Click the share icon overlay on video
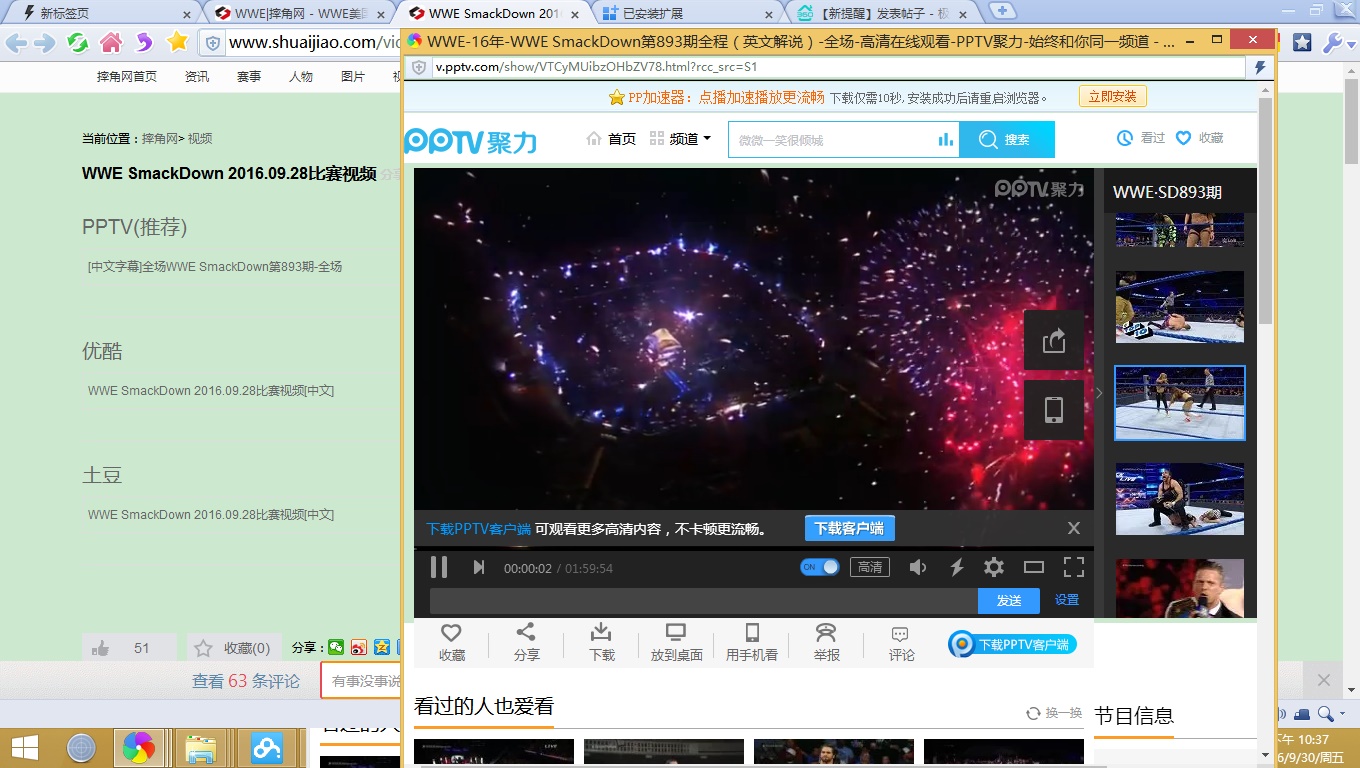 (1054, 341)
